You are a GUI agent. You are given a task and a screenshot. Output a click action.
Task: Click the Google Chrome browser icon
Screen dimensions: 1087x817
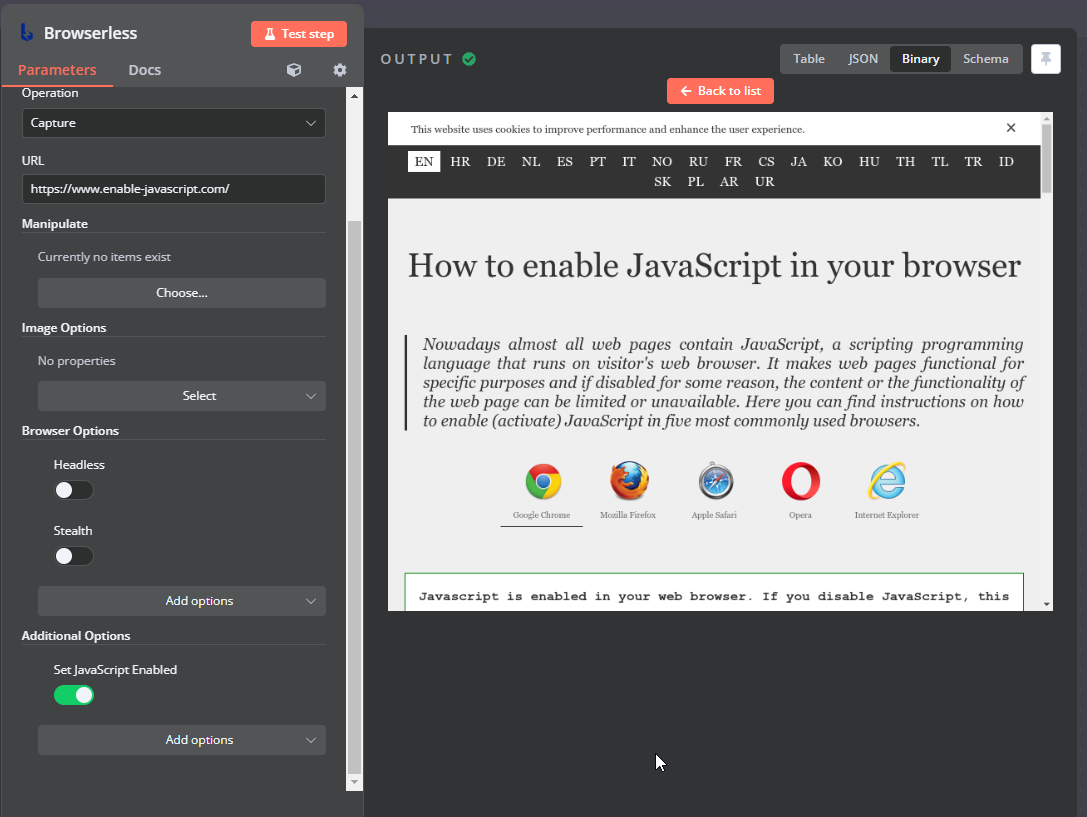click(542, 482)
